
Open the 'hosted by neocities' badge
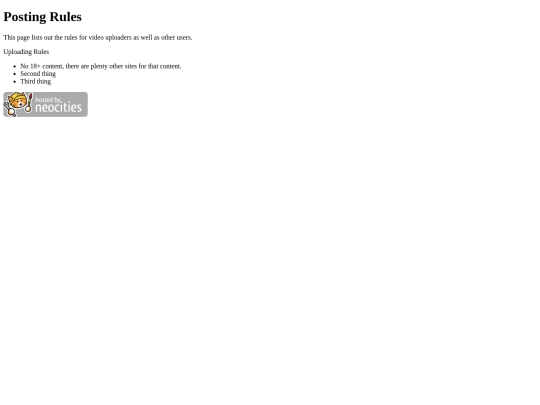point(45,104)
